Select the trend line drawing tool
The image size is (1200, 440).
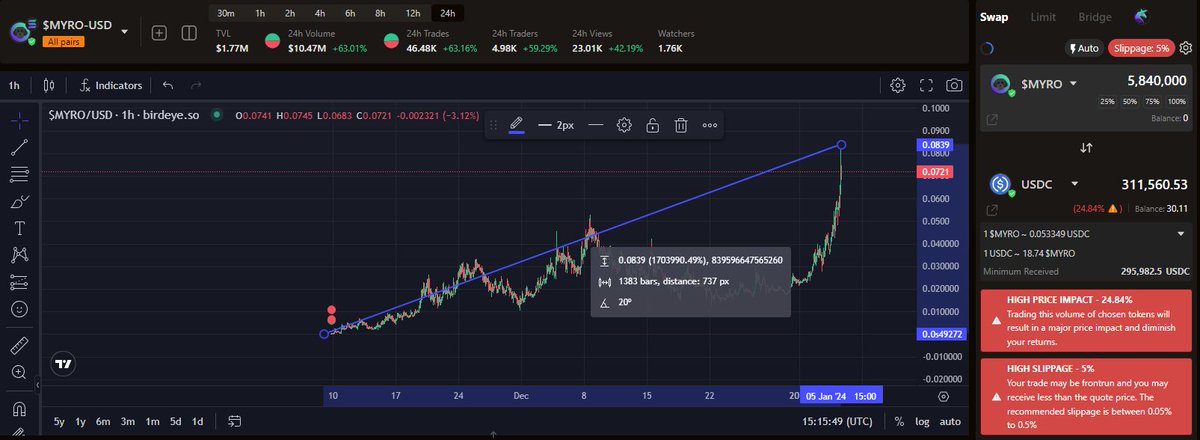tap(19, 148)
